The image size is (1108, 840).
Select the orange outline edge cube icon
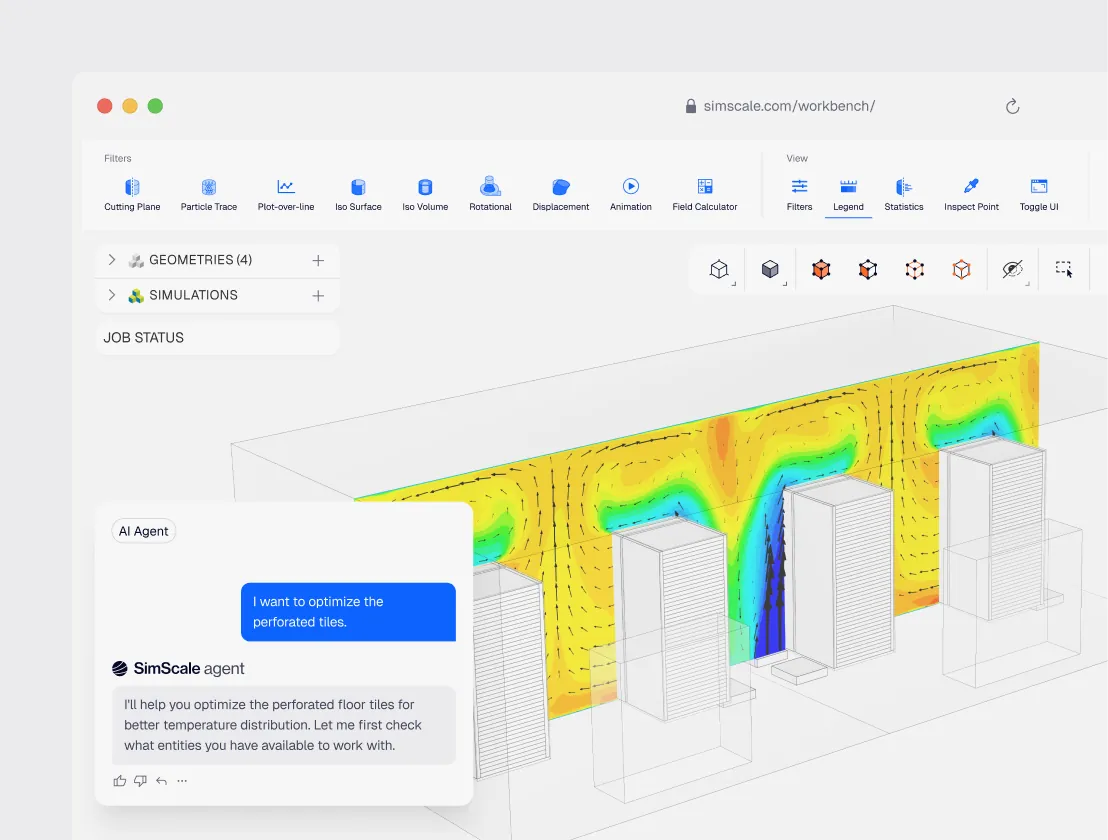point(961,269)
